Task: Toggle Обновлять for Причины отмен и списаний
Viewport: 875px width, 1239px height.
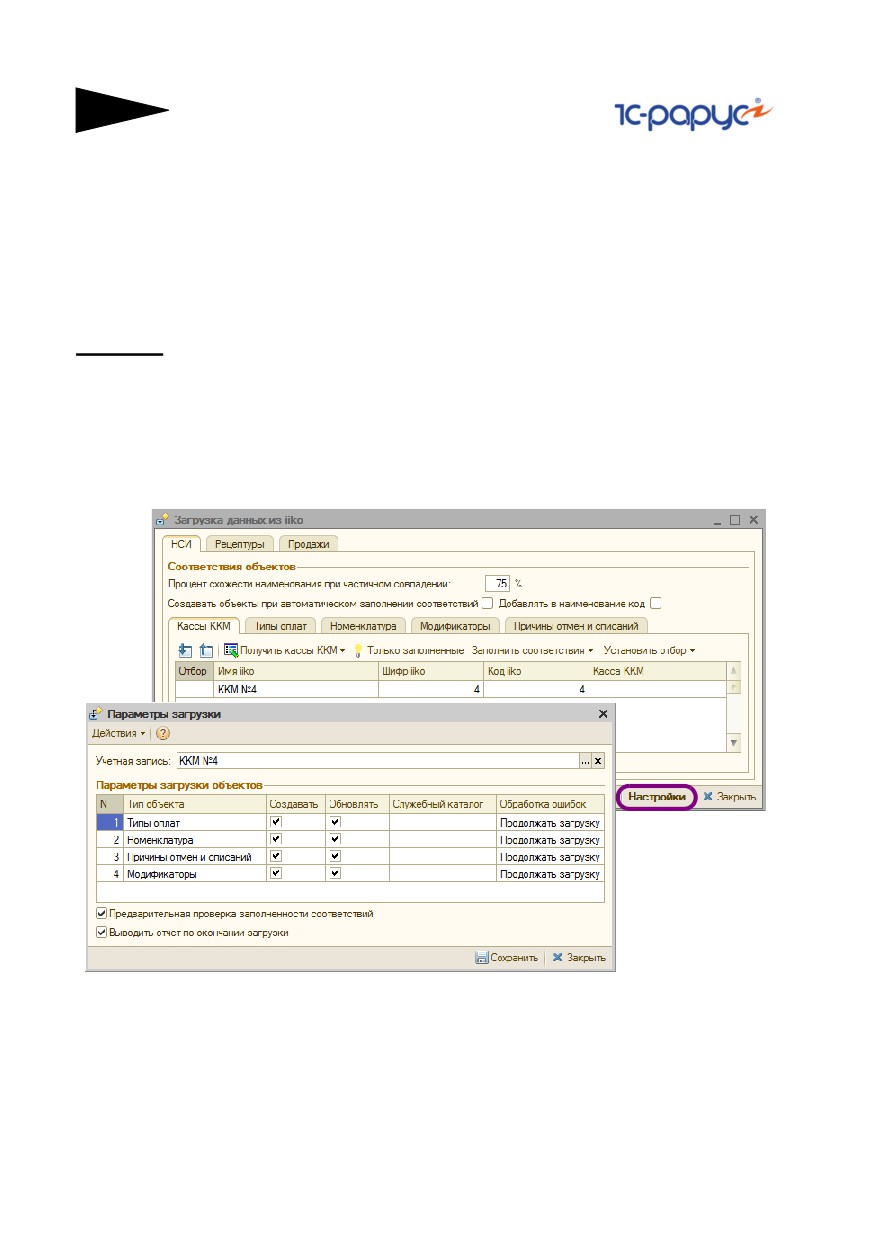Action: click(335, 856)
